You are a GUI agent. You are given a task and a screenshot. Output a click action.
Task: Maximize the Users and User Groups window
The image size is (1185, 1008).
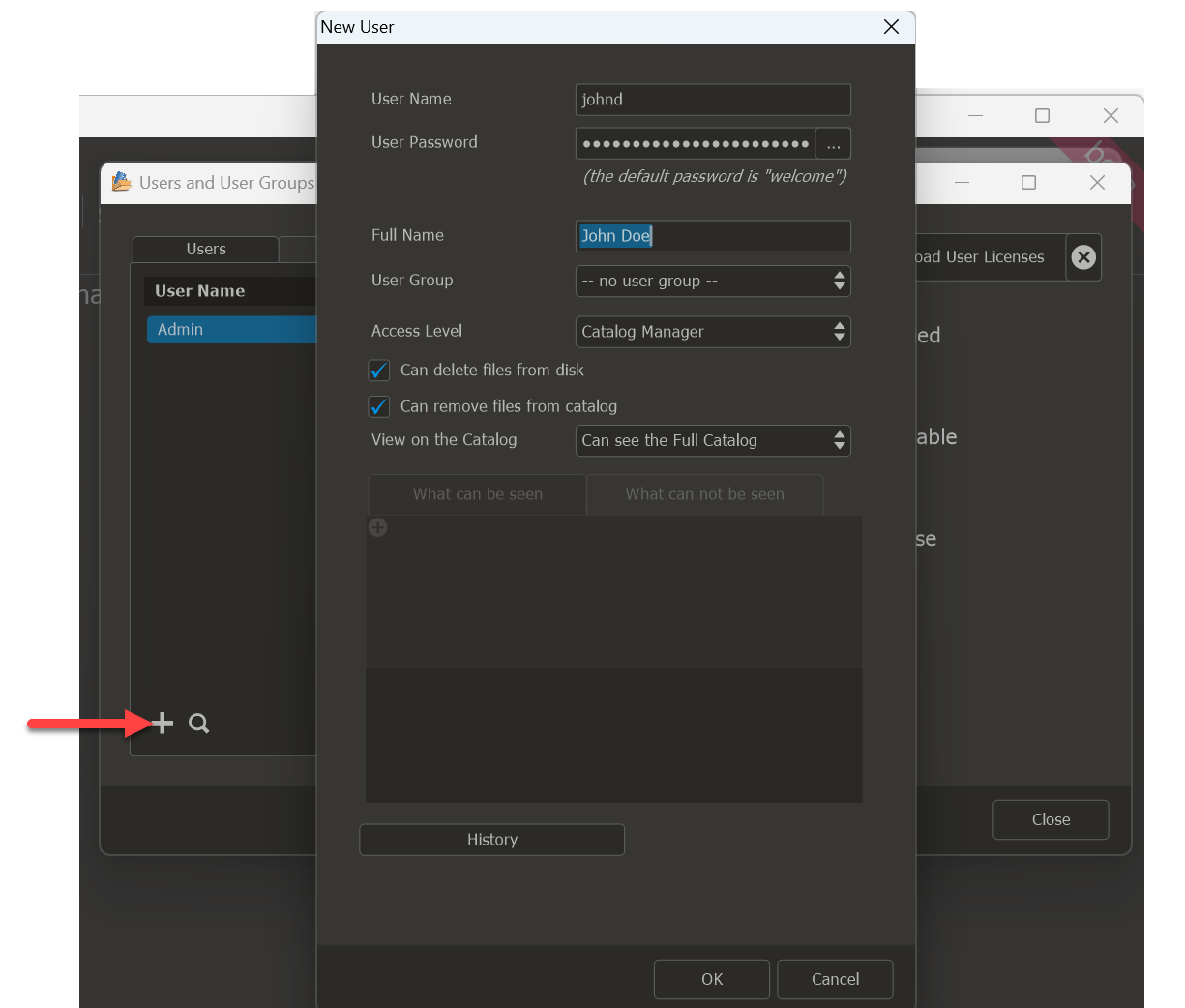tap(1028, 182)
